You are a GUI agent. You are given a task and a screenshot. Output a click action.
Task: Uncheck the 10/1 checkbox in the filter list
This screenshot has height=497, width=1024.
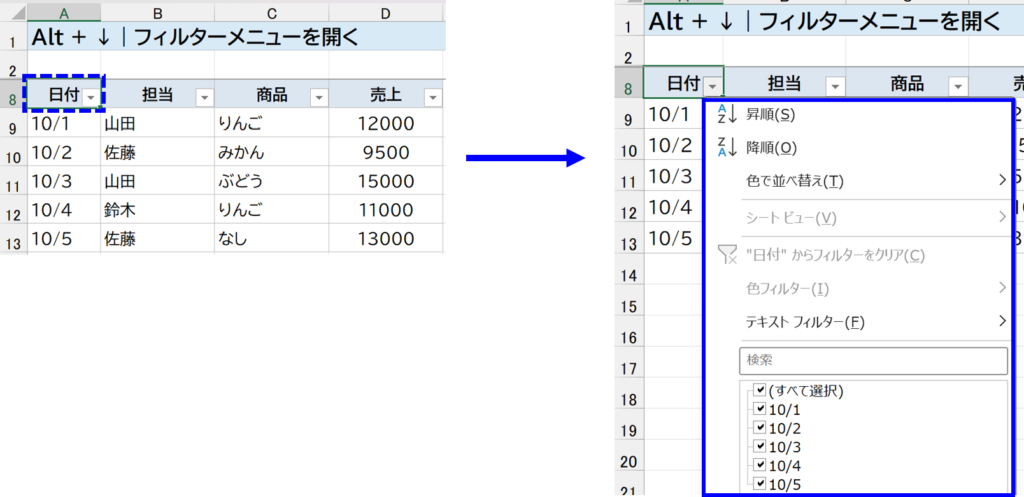pyautogui.click(x=760, y=409)
